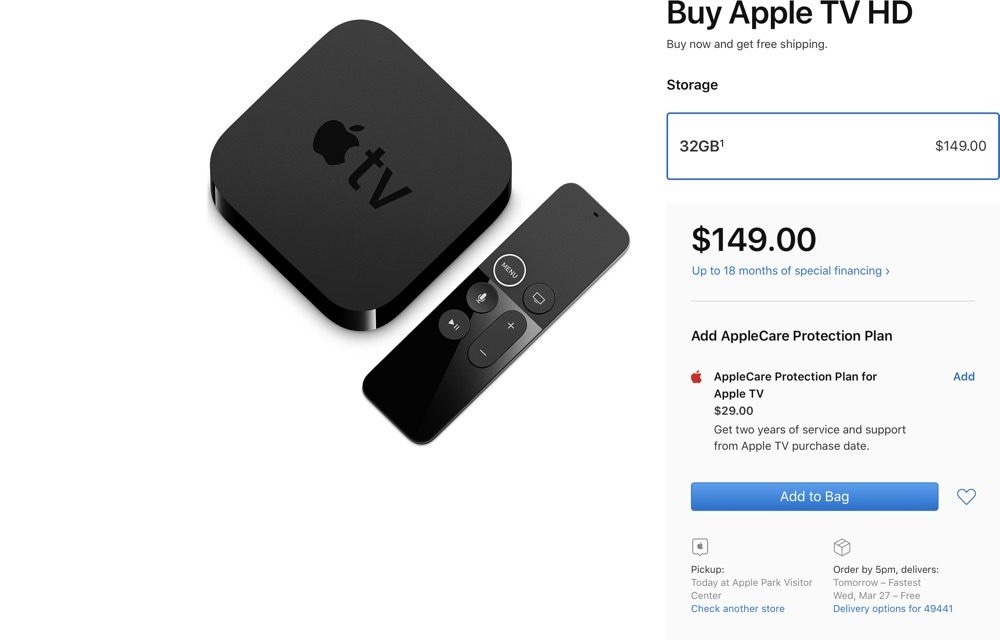The width and height of the screenshot is (1000, 640).
Task: Select the 32GB storage option
Action: pos(833,146)
